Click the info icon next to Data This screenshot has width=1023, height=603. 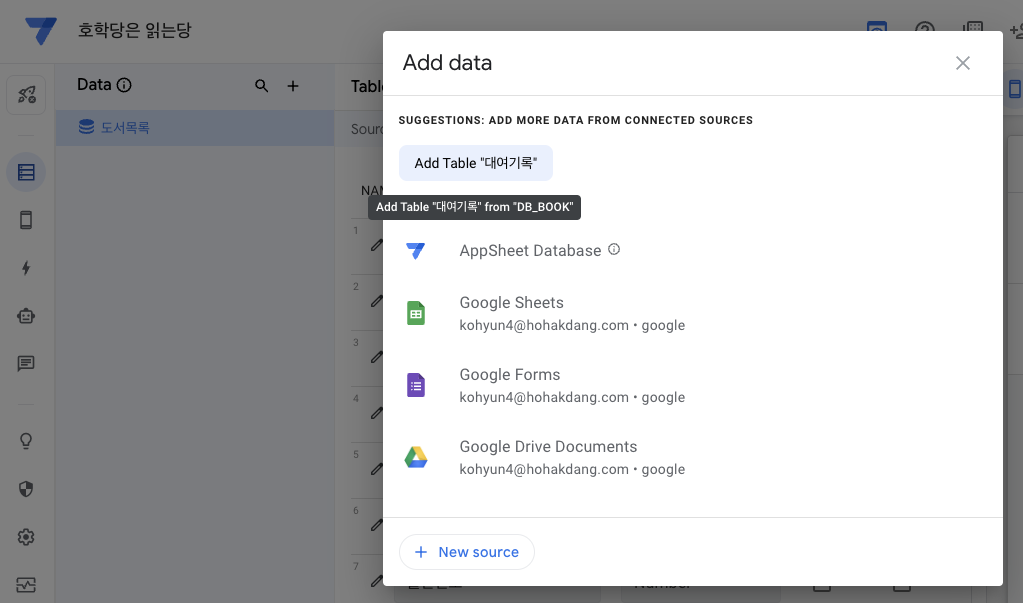click(x=124, y=85)
